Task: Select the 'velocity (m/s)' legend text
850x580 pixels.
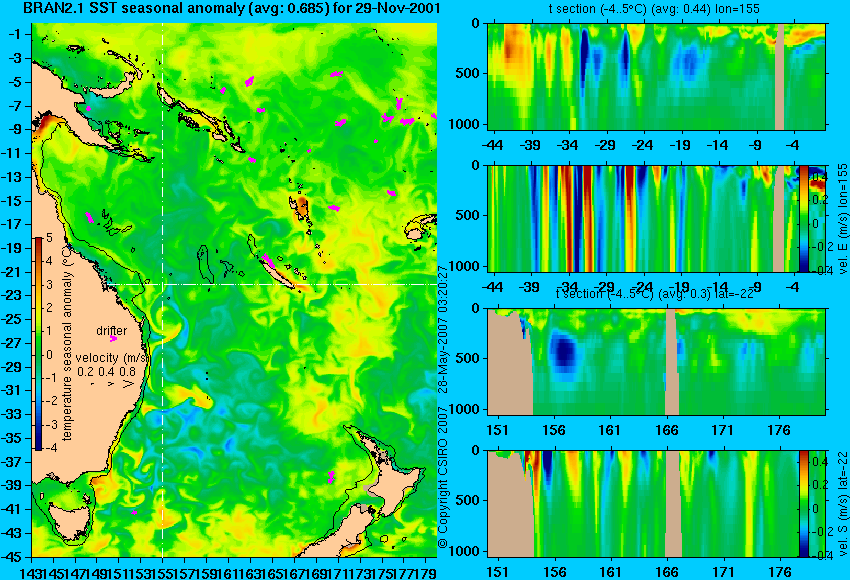Action: 112,358
